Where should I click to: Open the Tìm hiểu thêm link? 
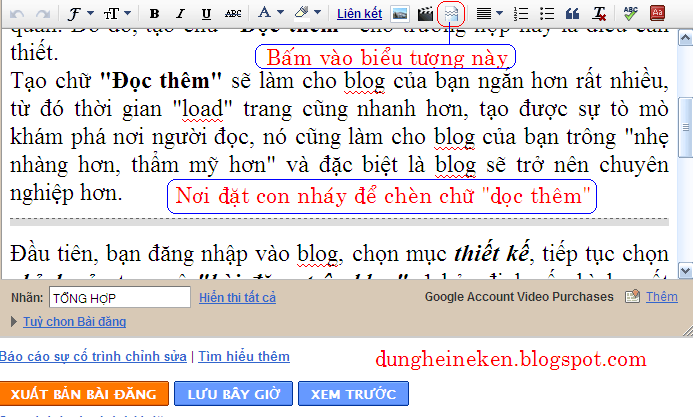click(244, 356)
